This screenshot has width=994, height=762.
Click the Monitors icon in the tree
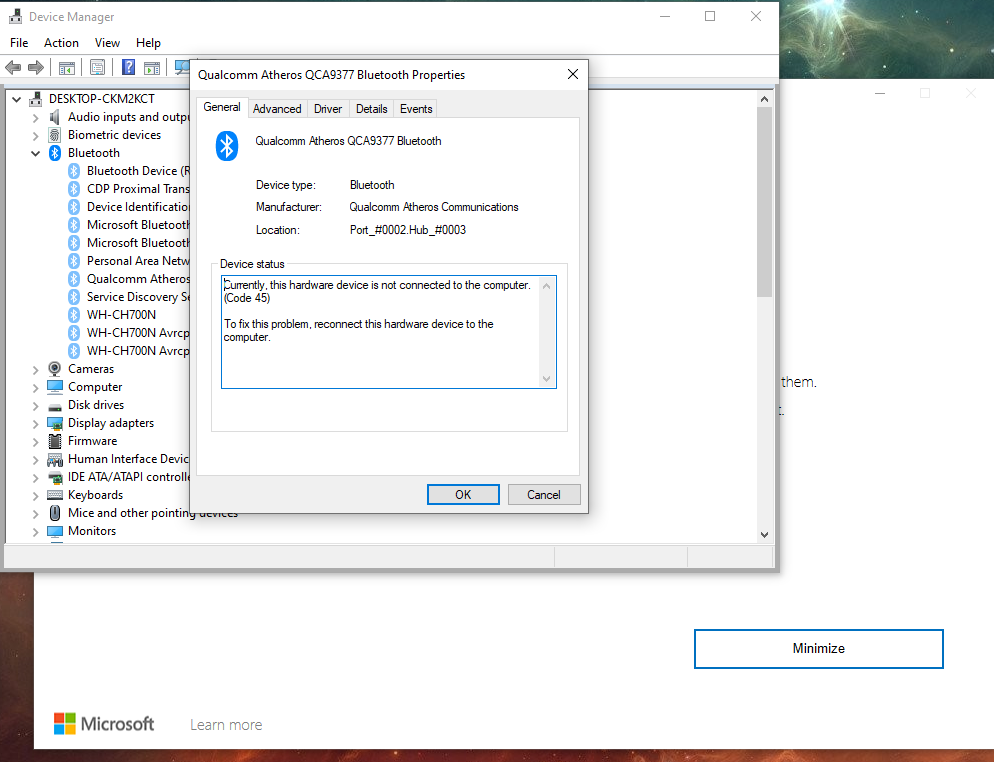point(55,531)
